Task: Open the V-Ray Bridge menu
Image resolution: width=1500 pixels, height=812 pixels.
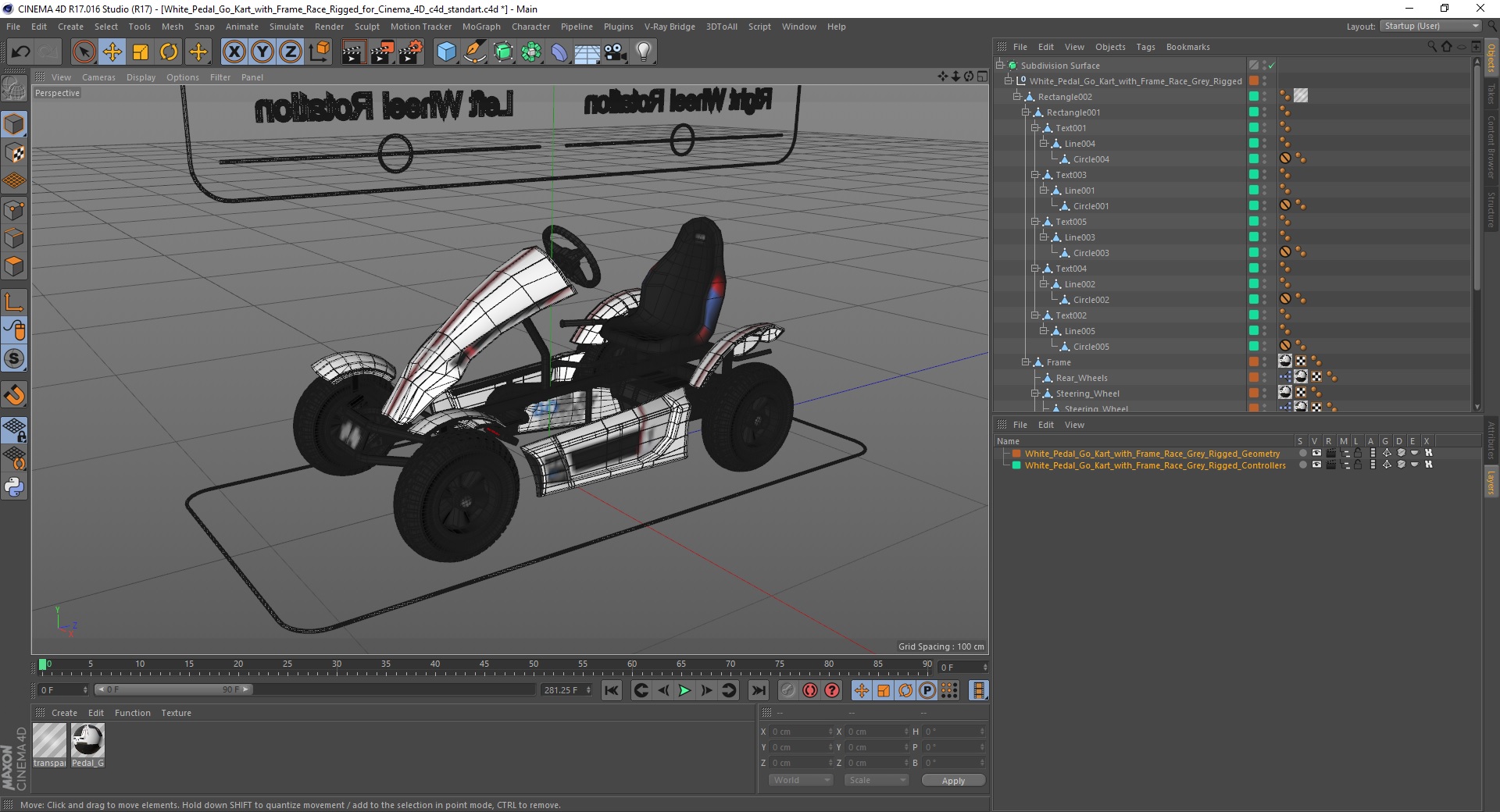Action: [x=670, y=27]
